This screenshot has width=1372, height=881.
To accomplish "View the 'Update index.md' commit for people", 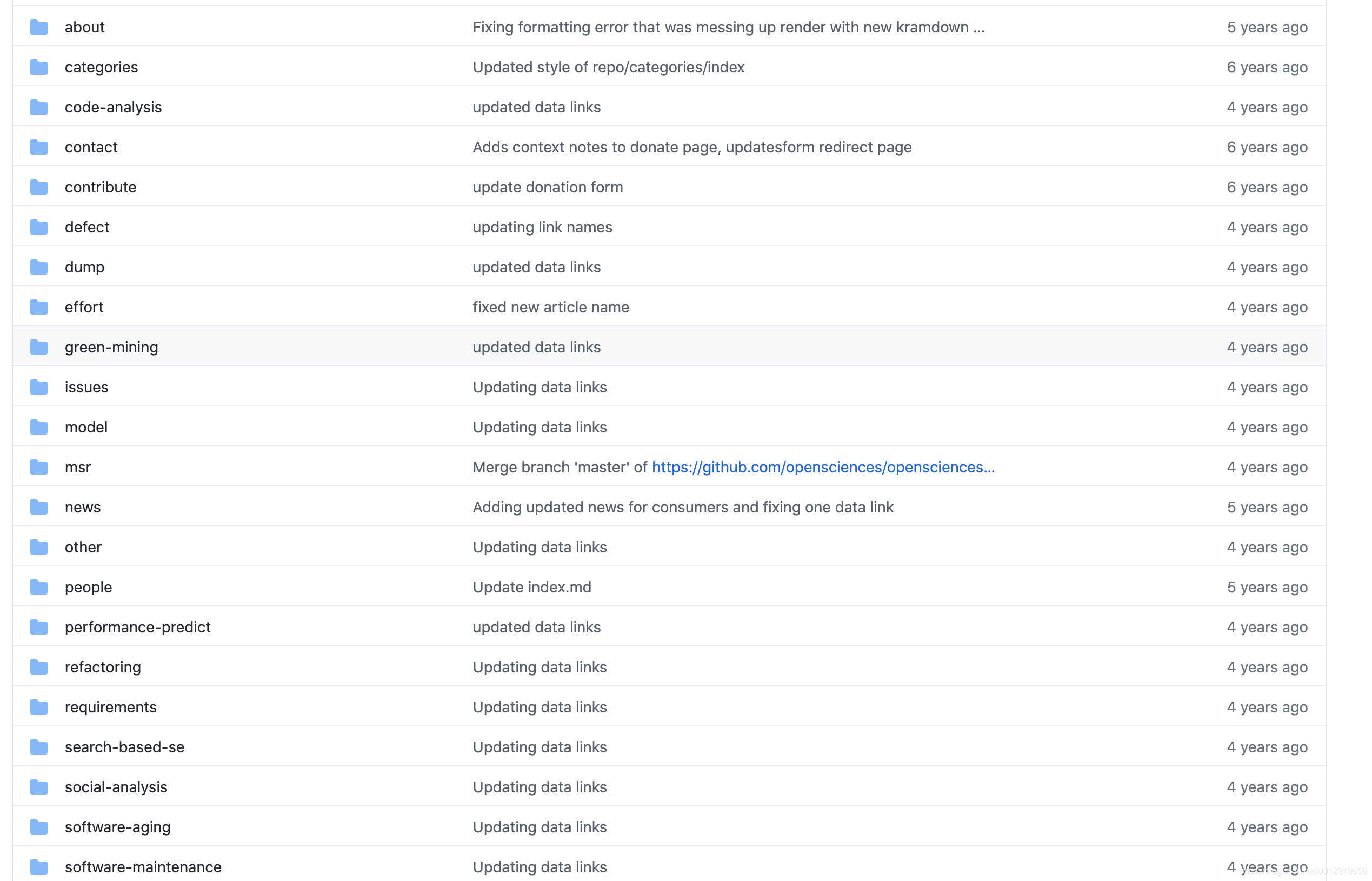I will point(531,587).
